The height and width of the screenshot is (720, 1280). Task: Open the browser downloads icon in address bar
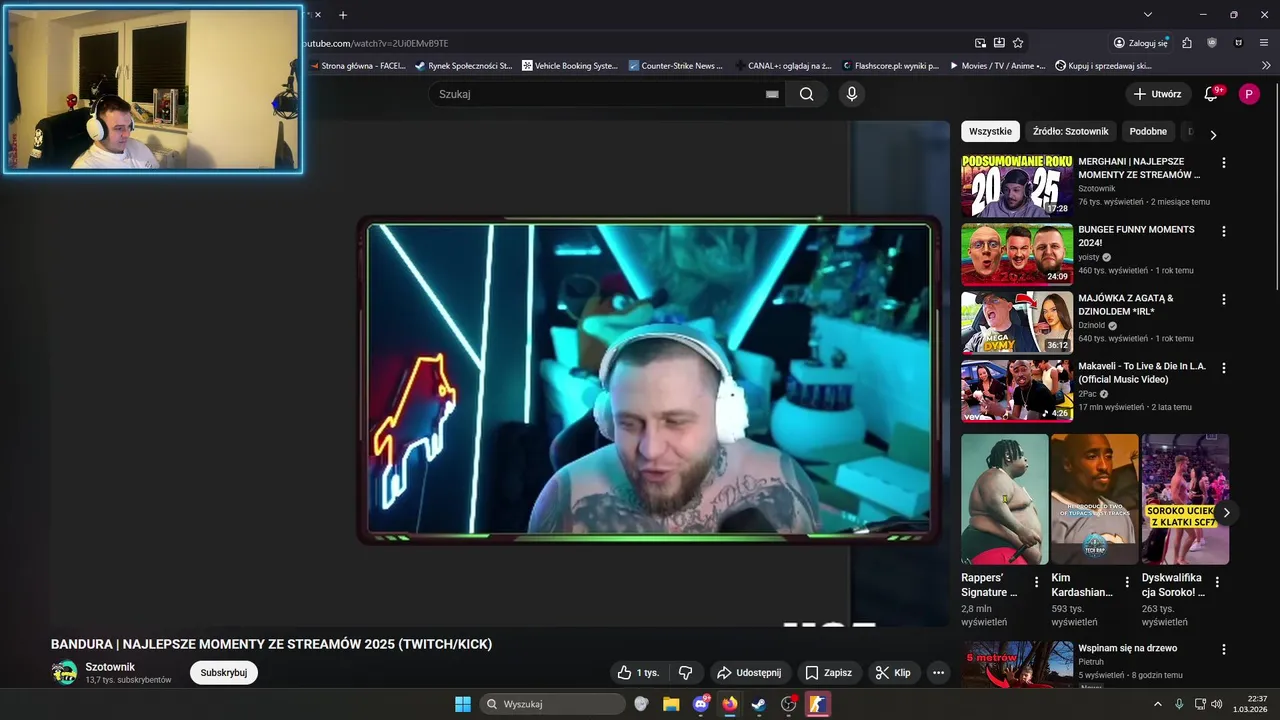[999, 43]
